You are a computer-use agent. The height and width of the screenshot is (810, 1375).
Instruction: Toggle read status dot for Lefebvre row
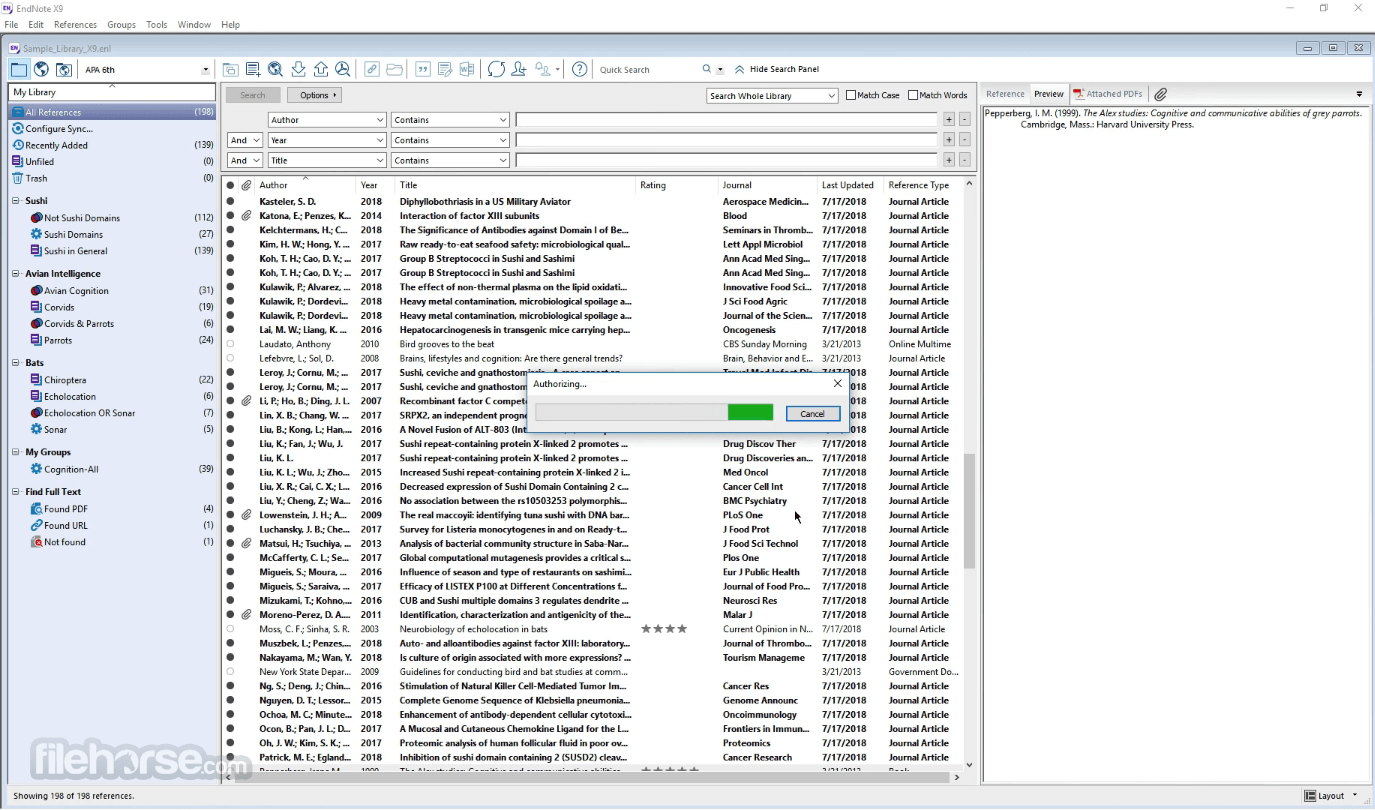pyautogui.click(x=230, y=358)
